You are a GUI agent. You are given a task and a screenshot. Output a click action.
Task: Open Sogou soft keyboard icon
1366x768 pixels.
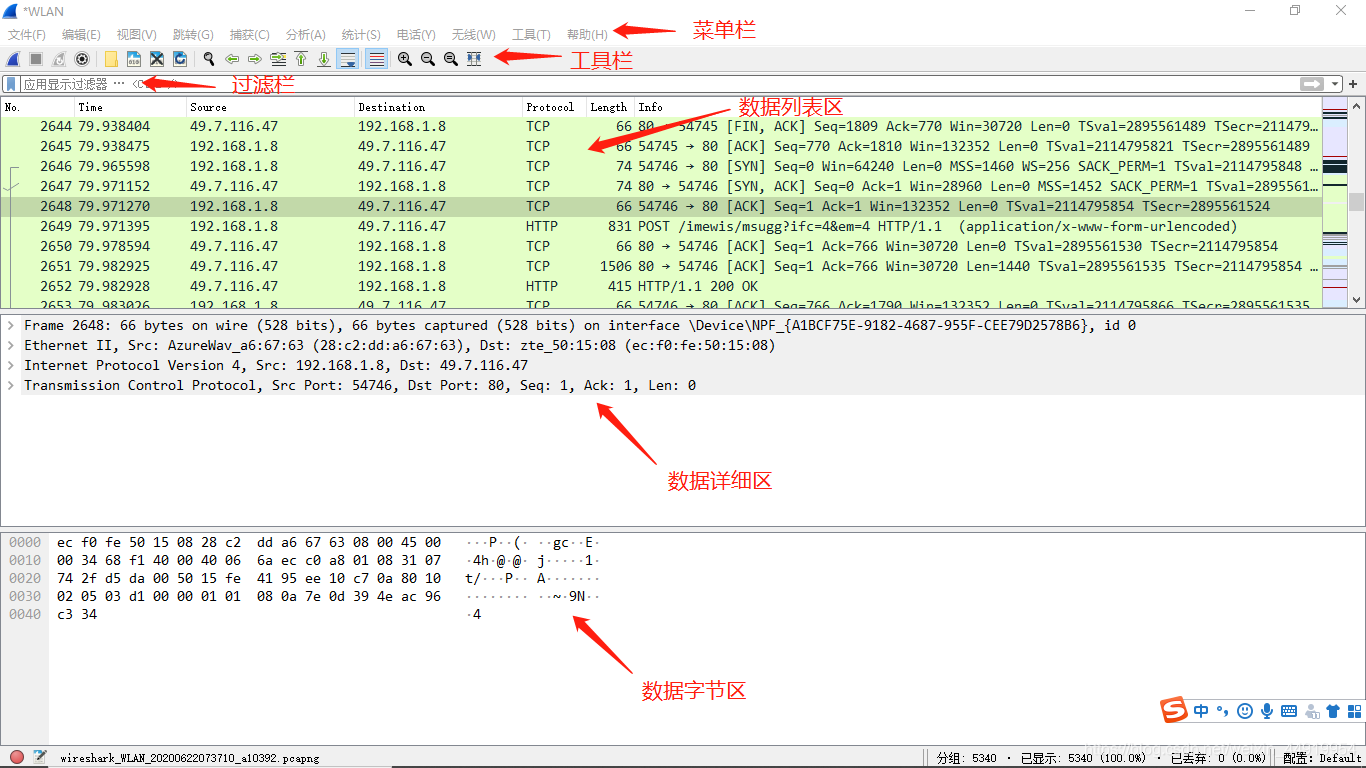[x=1289, y=711]
